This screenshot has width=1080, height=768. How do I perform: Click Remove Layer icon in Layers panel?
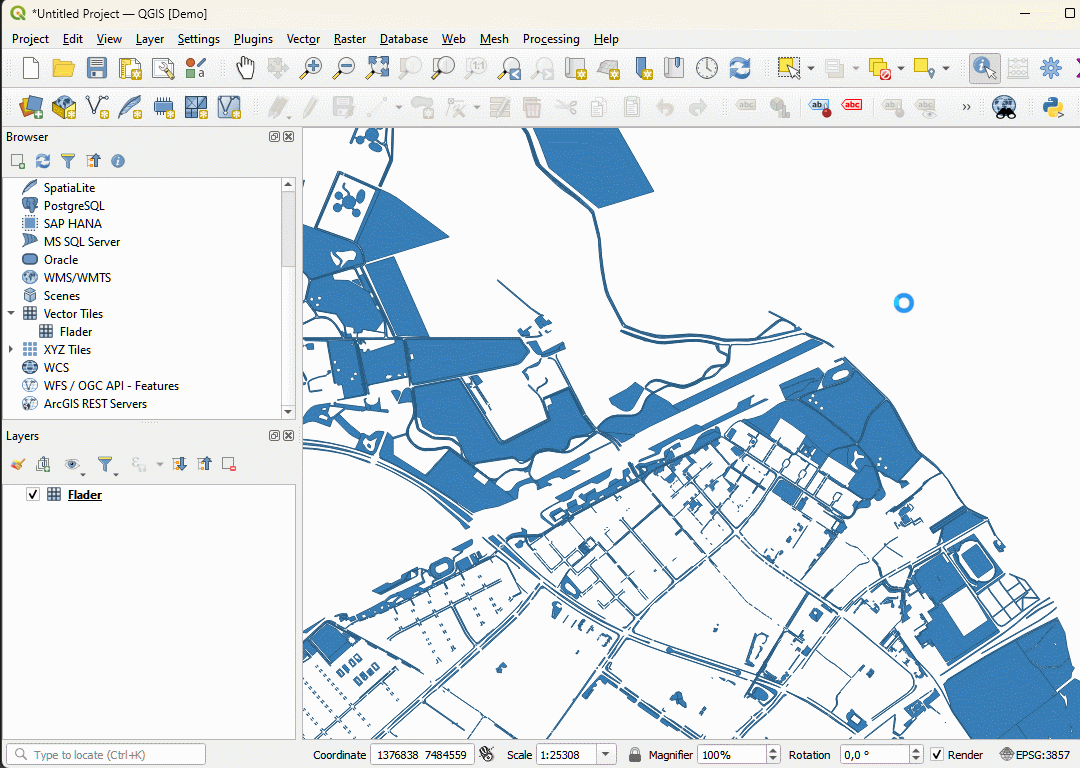(229, 464)
